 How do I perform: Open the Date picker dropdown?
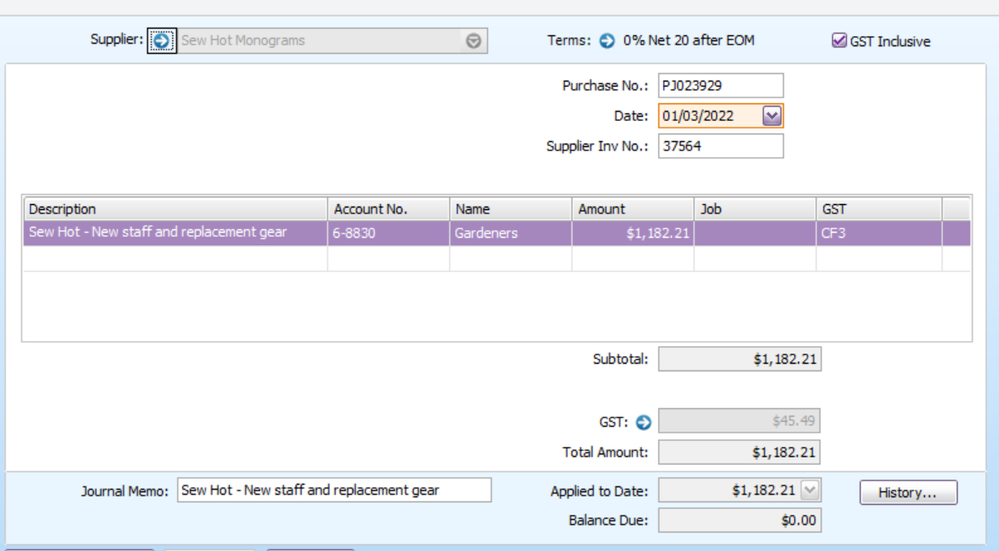point(771,116)
